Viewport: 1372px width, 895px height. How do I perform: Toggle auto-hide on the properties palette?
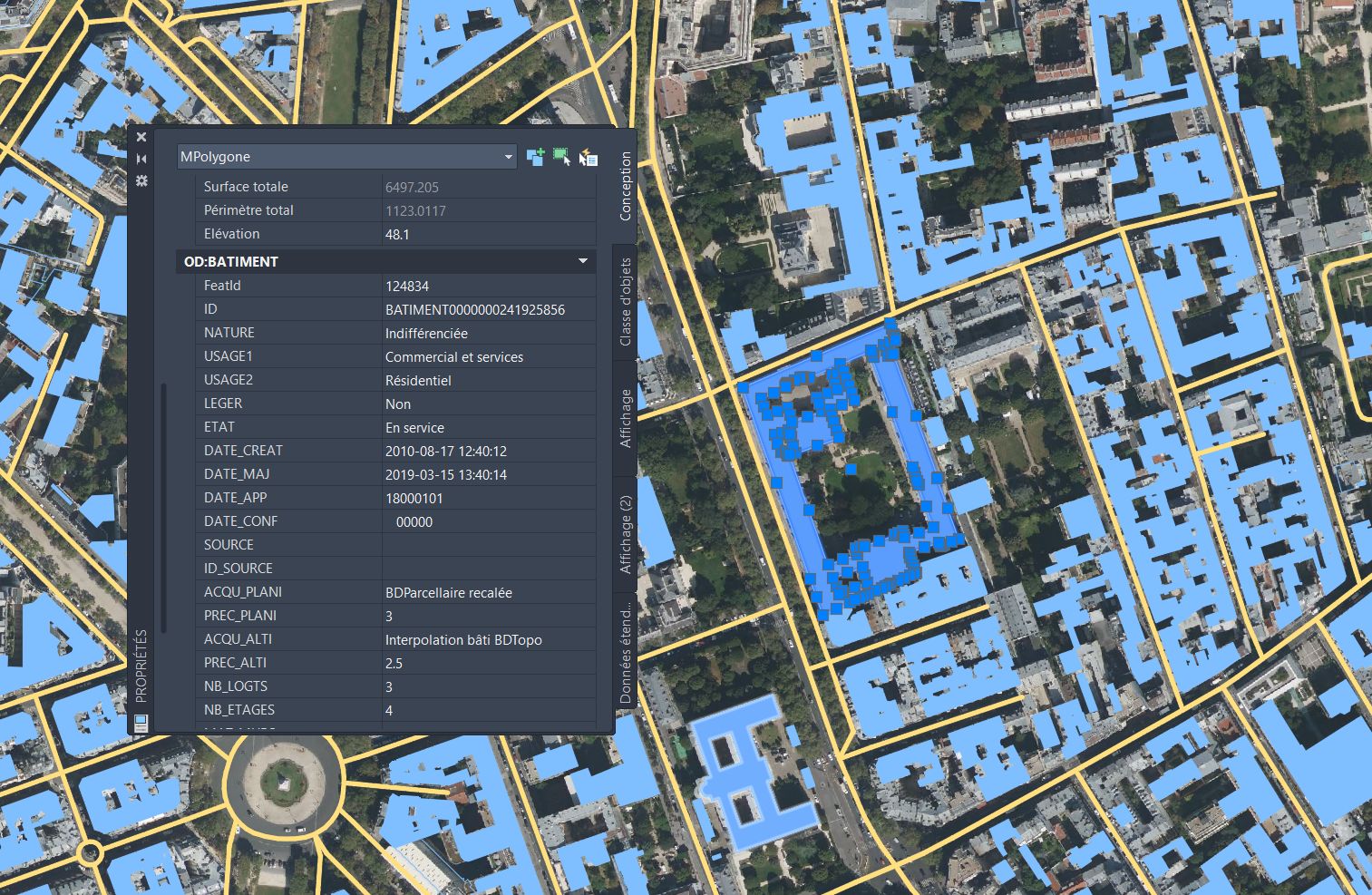point(141,159)
